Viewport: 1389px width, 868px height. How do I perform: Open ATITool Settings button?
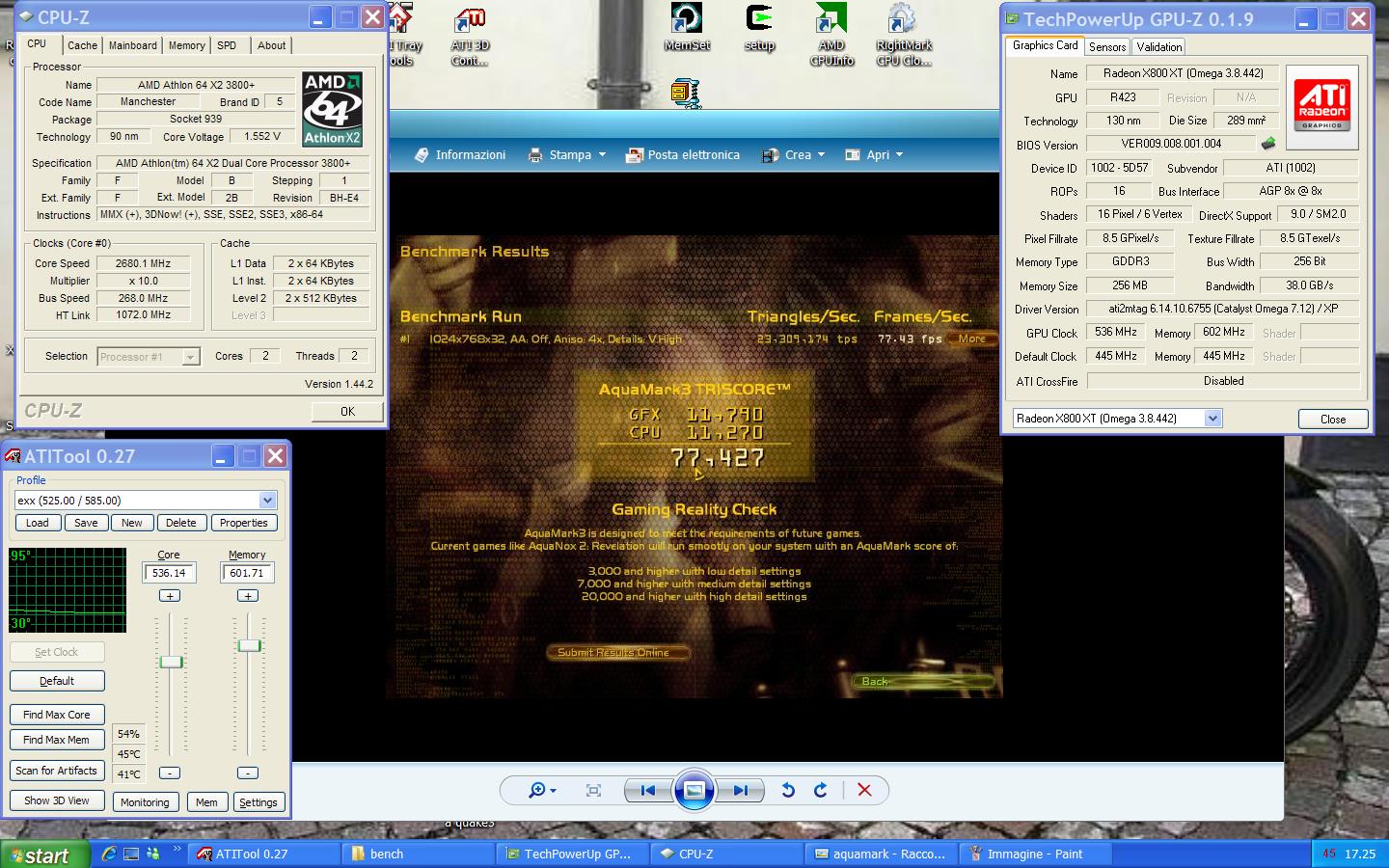coord(258,802)
